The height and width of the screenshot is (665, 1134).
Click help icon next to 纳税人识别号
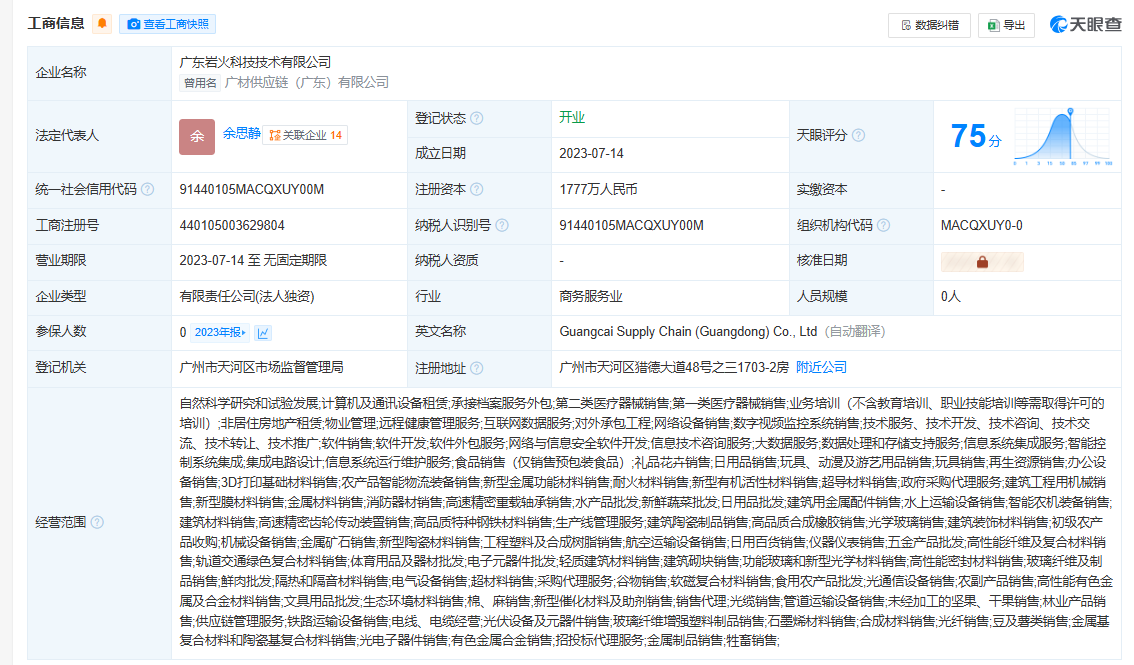click(x=502, y=226)
